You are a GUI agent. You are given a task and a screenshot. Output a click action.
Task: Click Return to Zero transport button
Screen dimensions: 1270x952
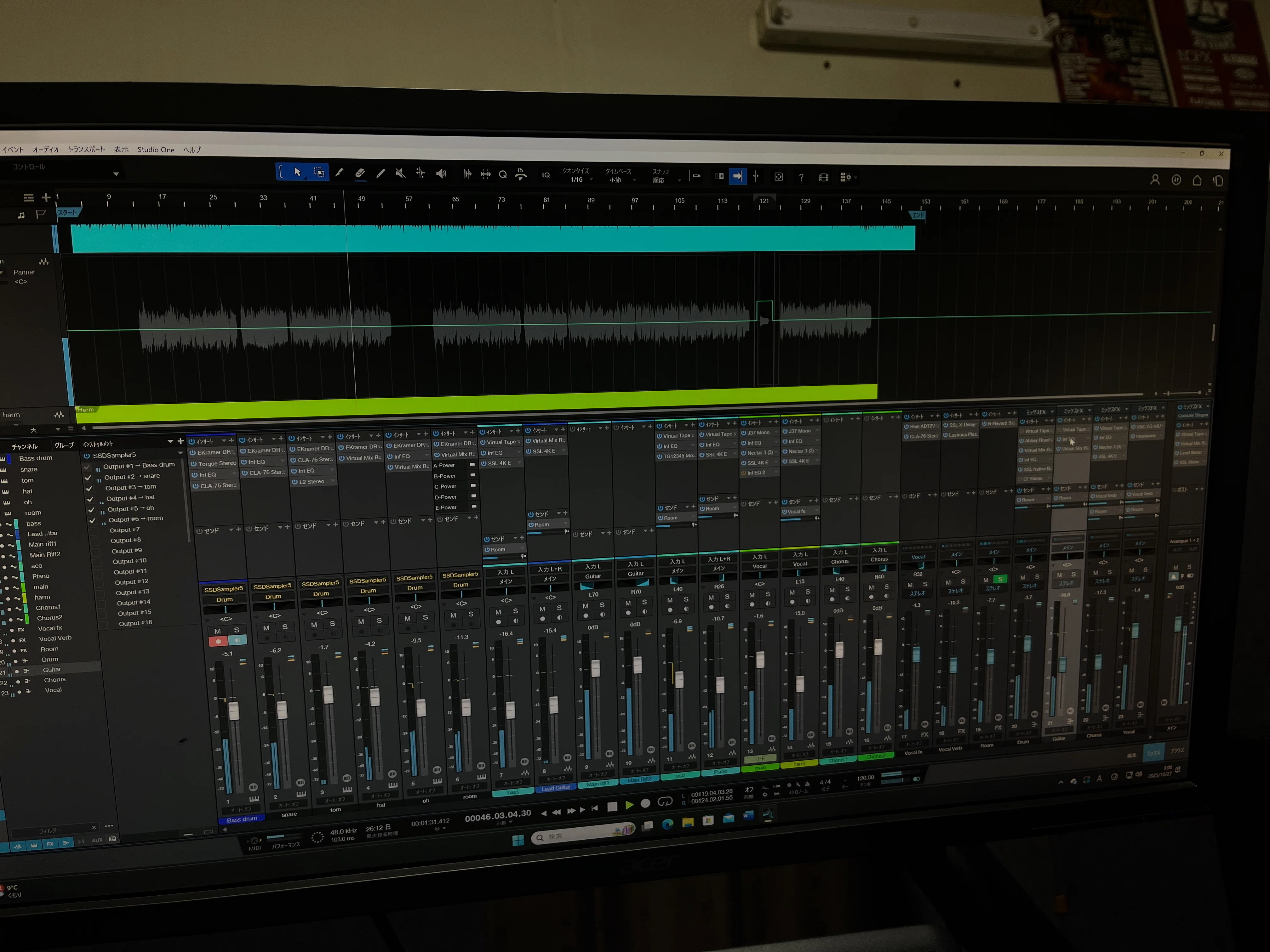tap(595, 808)
